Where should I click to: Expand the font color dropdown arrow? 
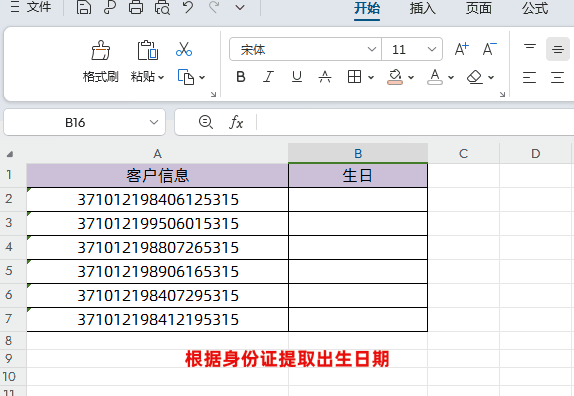tap(451, 78)
